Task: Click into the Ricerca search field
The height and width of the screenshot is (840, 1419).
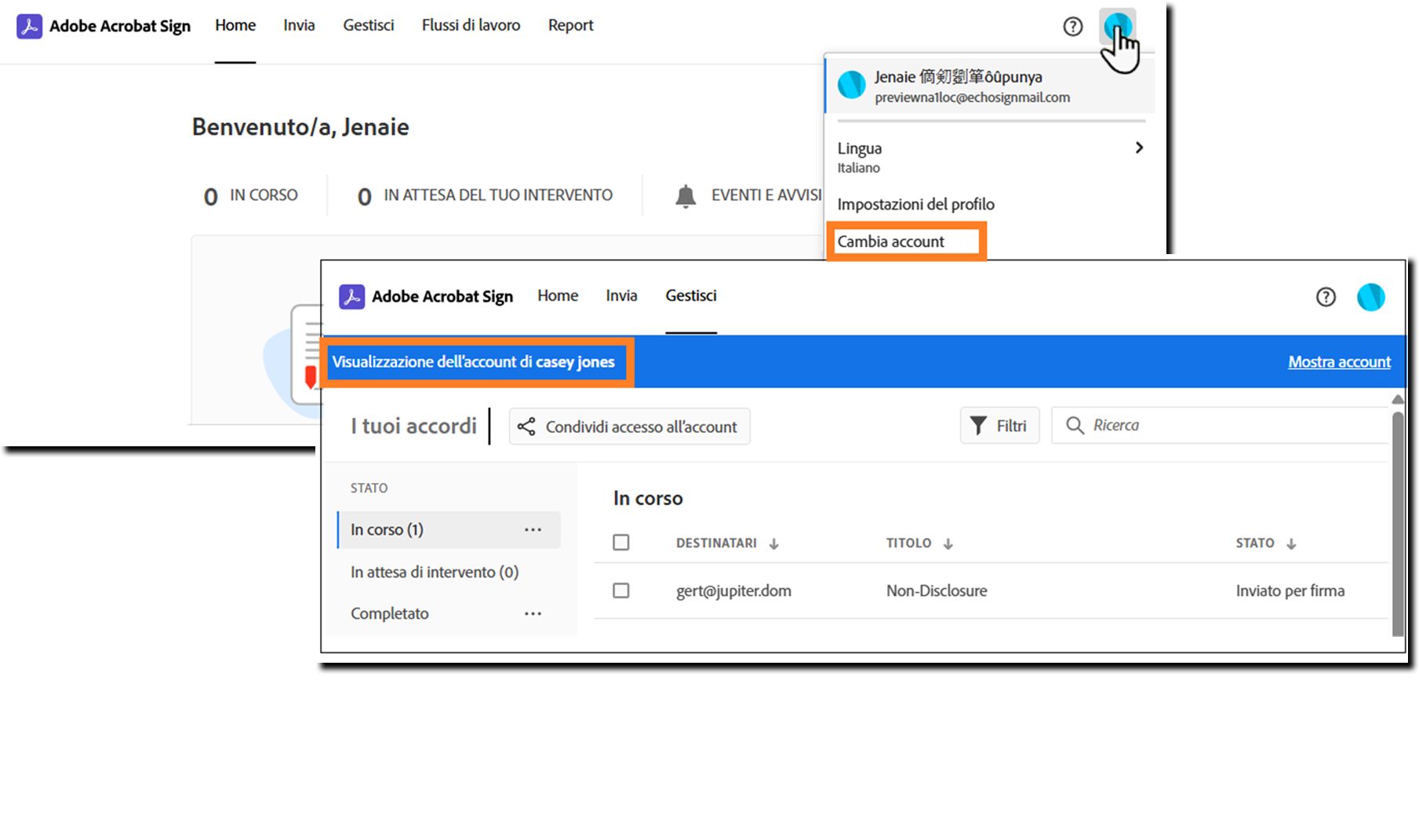Action: (1220, 425)
